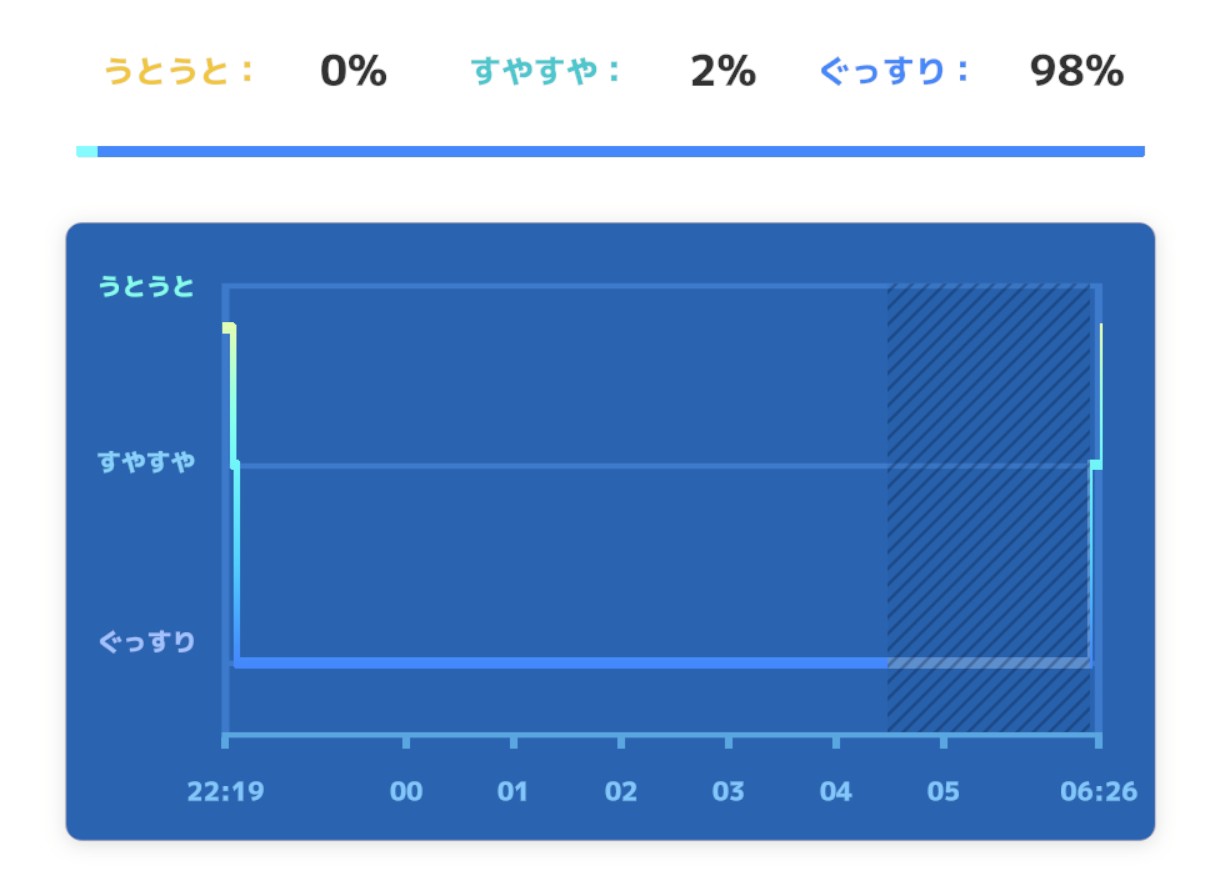
Task: Click the yellow うとうと label at top
Action: click(x=178, y=72)
